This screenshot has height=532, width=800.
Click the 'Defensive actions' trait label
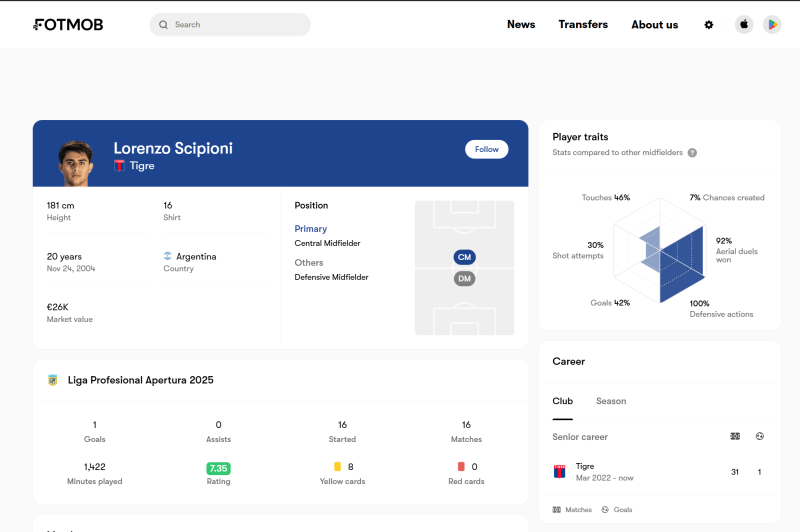tap(721, 314)
